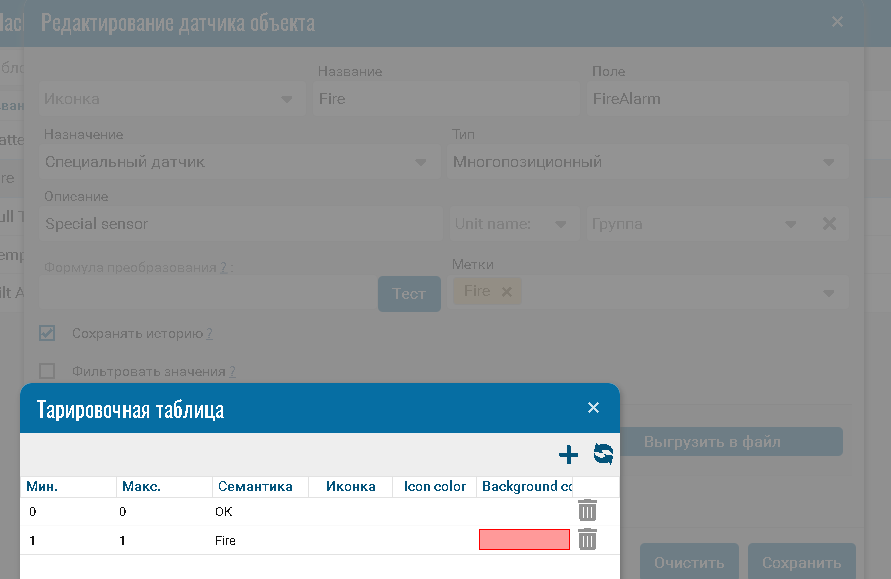Toggle the Сохранять историю checkbox
Screen dimensions: 891x579
(x=47, y=333)
